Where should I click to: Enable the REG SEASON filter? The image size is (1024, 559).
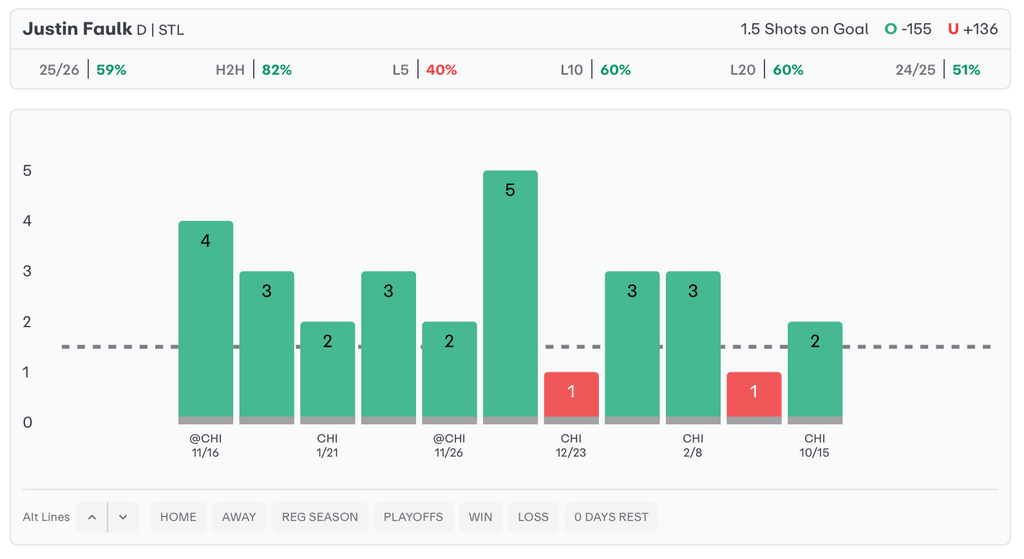point(320,517)
